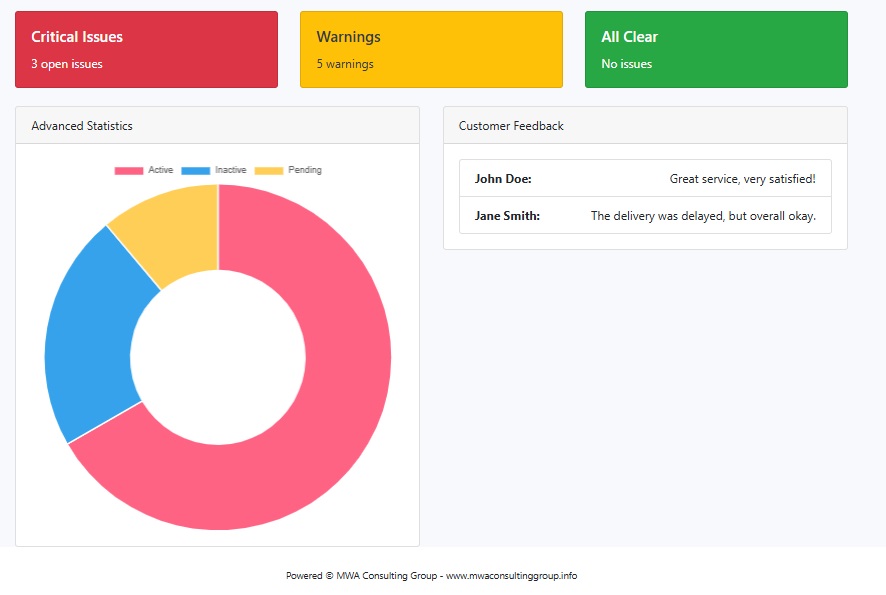Click the MWA Consulting Group footer text
The width and height of the screenshot is (886, 595).
[431, 576]
